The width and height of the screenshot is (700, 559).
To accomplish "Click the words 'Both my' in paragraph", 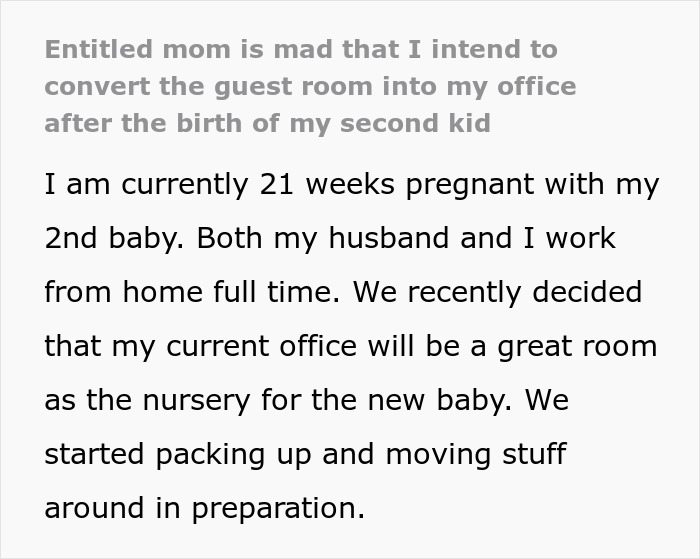I will pyautogui.click(x=255, y=238).
